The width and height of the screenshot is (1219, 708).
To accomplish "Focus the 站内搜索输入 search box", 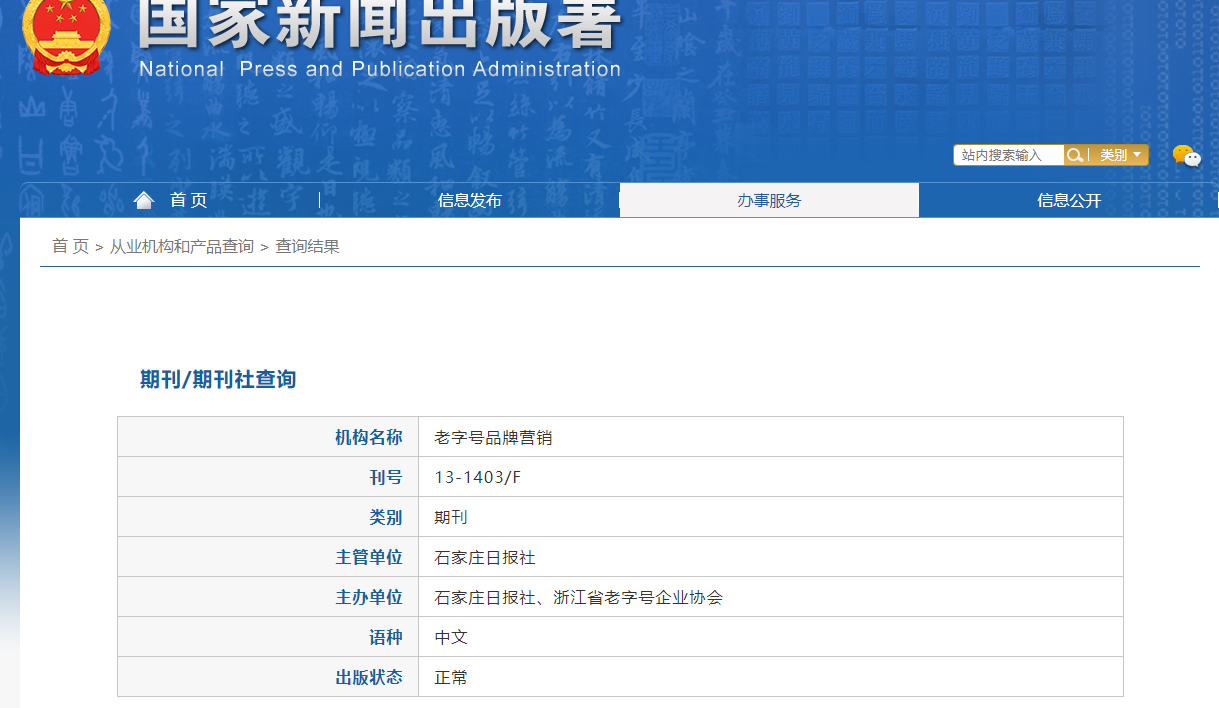I will point(1008,155).
